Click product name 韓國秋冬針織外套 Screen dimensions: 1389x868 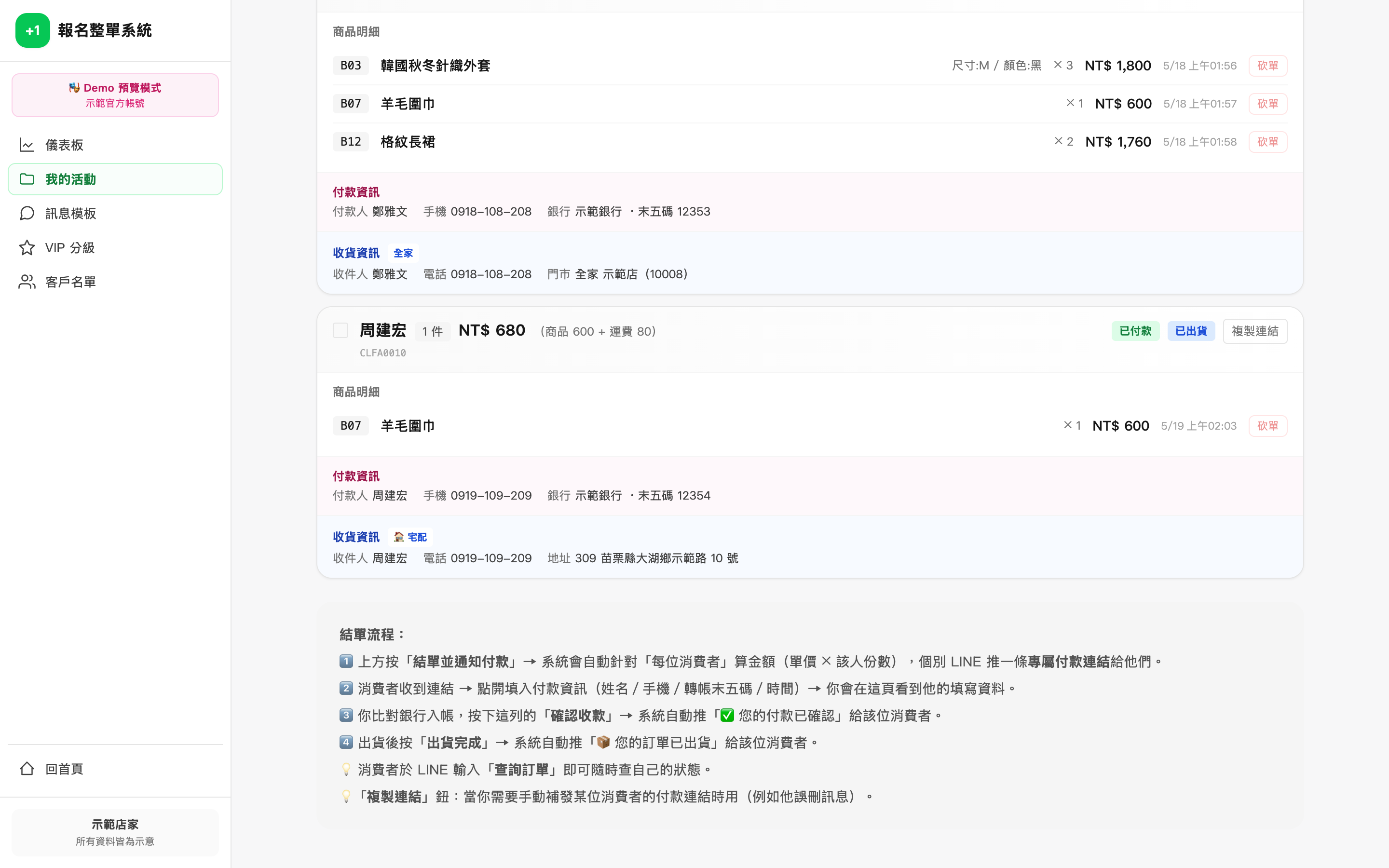(x=436, y=66)
